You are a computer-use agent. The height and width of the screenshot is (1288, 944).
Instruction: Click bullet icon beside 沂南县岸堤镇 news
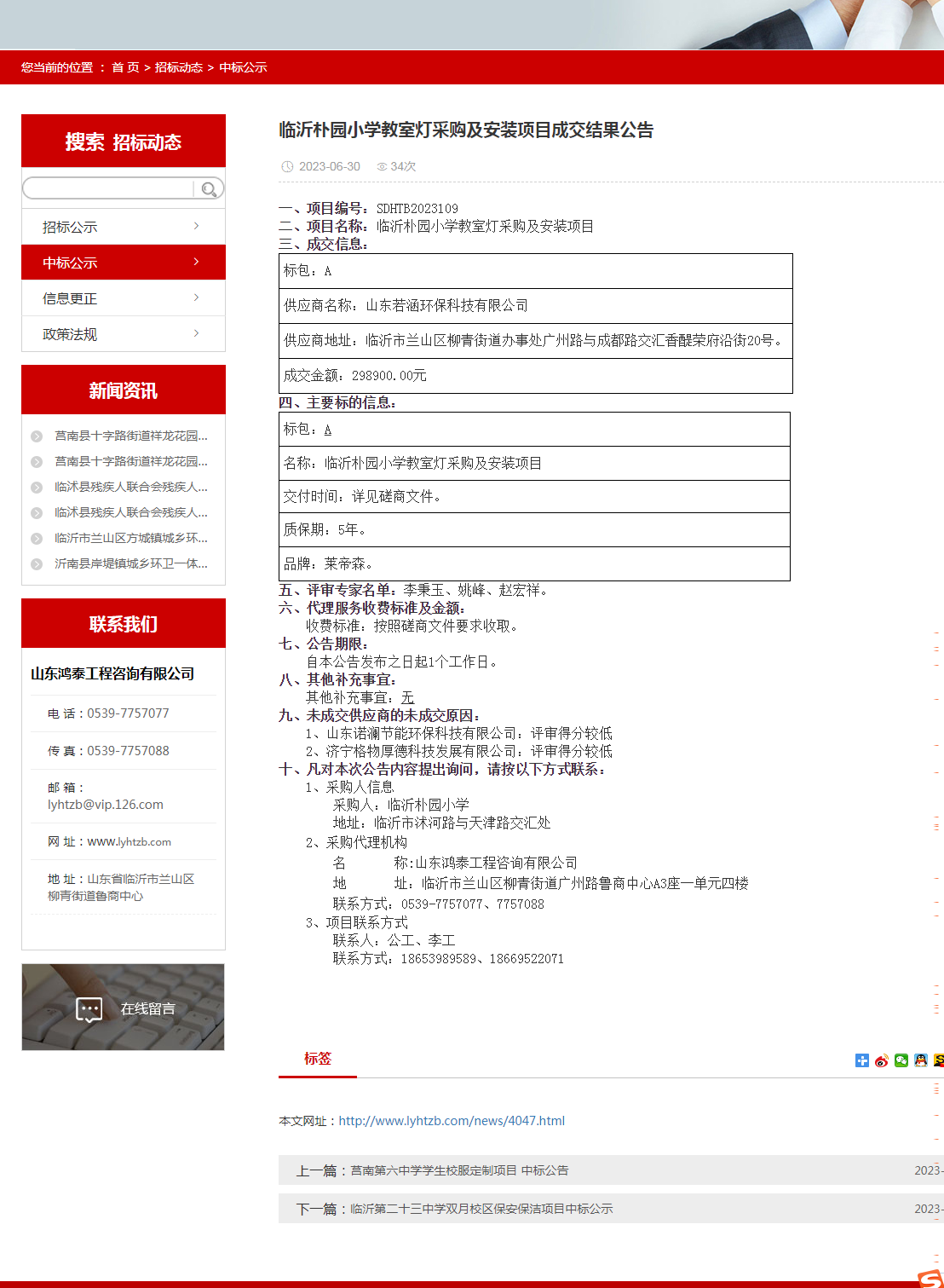tap(37, 564)
